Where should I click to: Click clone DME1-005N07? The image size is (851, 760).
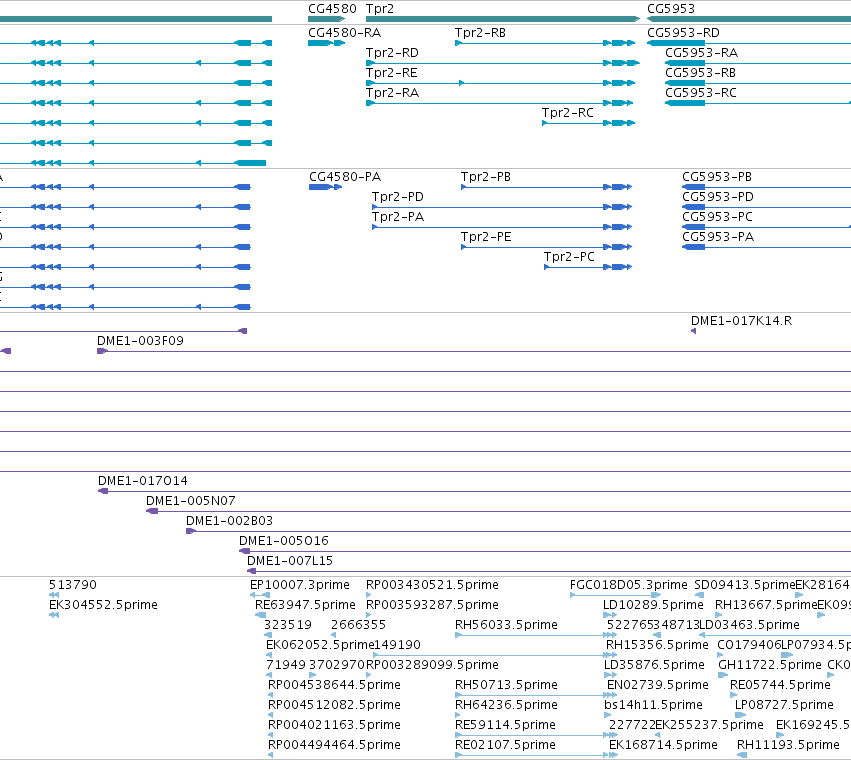(191, 501)
